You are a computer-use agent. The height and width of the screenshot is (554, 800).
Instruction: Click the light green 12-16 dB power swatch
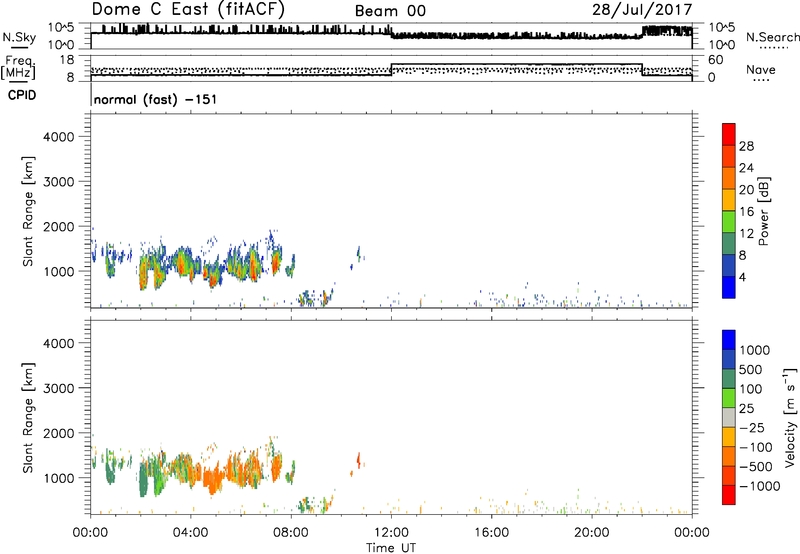[729, 222]
